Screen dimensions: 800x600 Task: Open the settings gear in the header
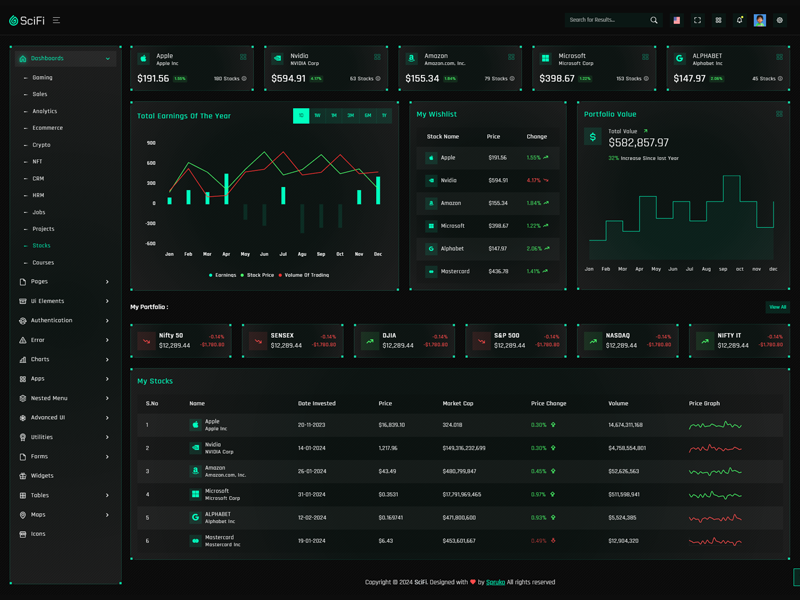[780, 20]
